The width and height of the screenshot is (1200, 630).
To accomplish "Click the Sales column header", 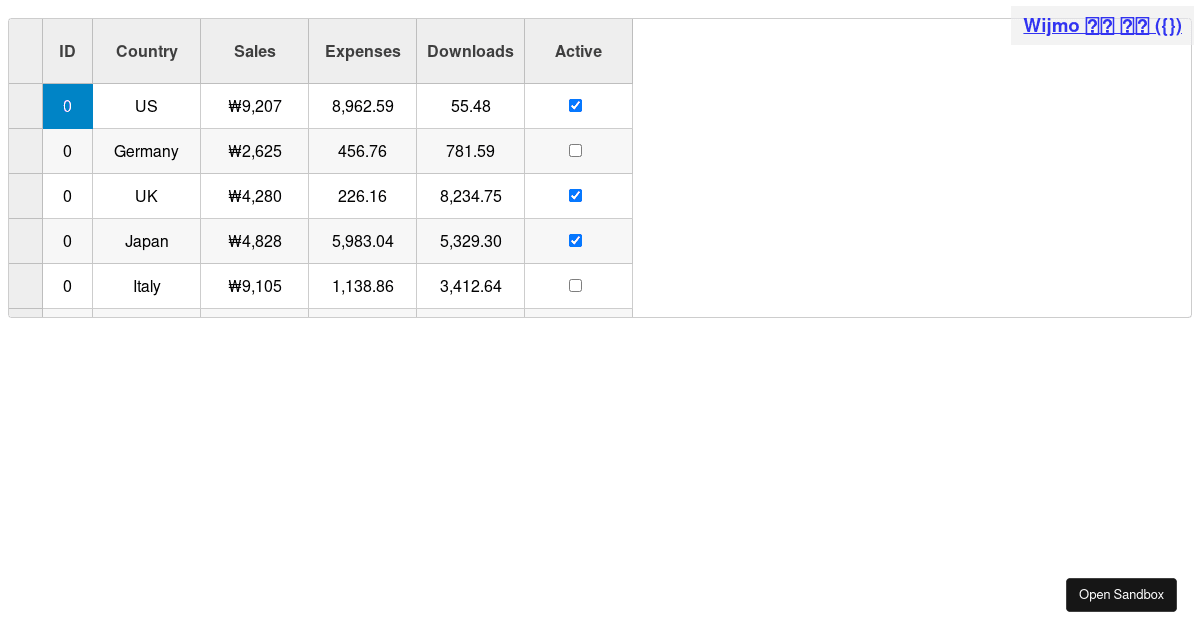I will point(255,51).
